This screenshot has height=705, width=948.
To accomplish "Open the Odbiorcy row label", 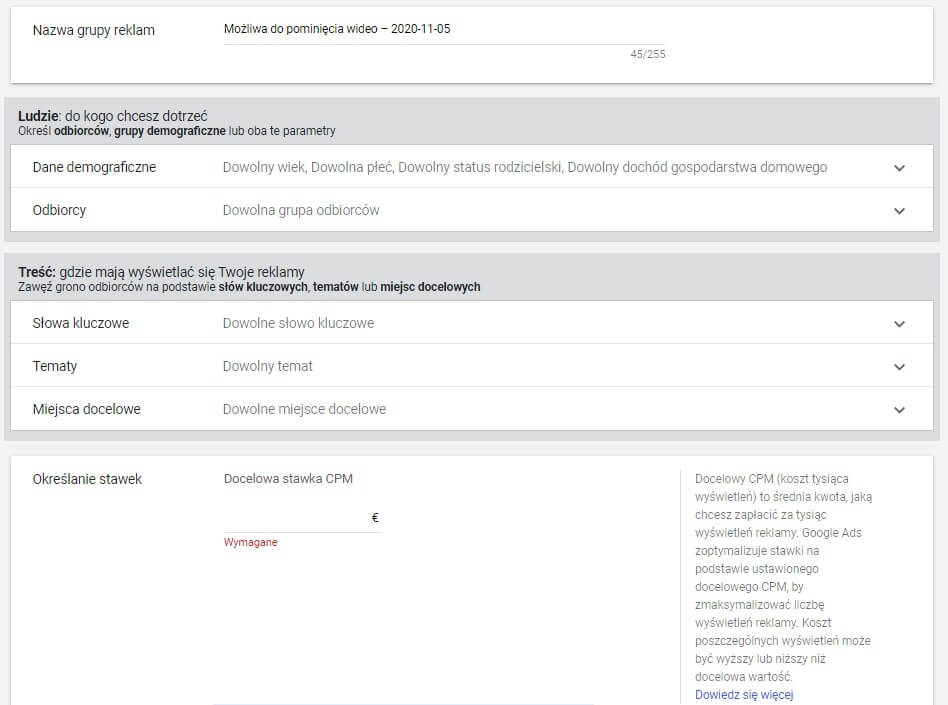I will coord(59,210).
